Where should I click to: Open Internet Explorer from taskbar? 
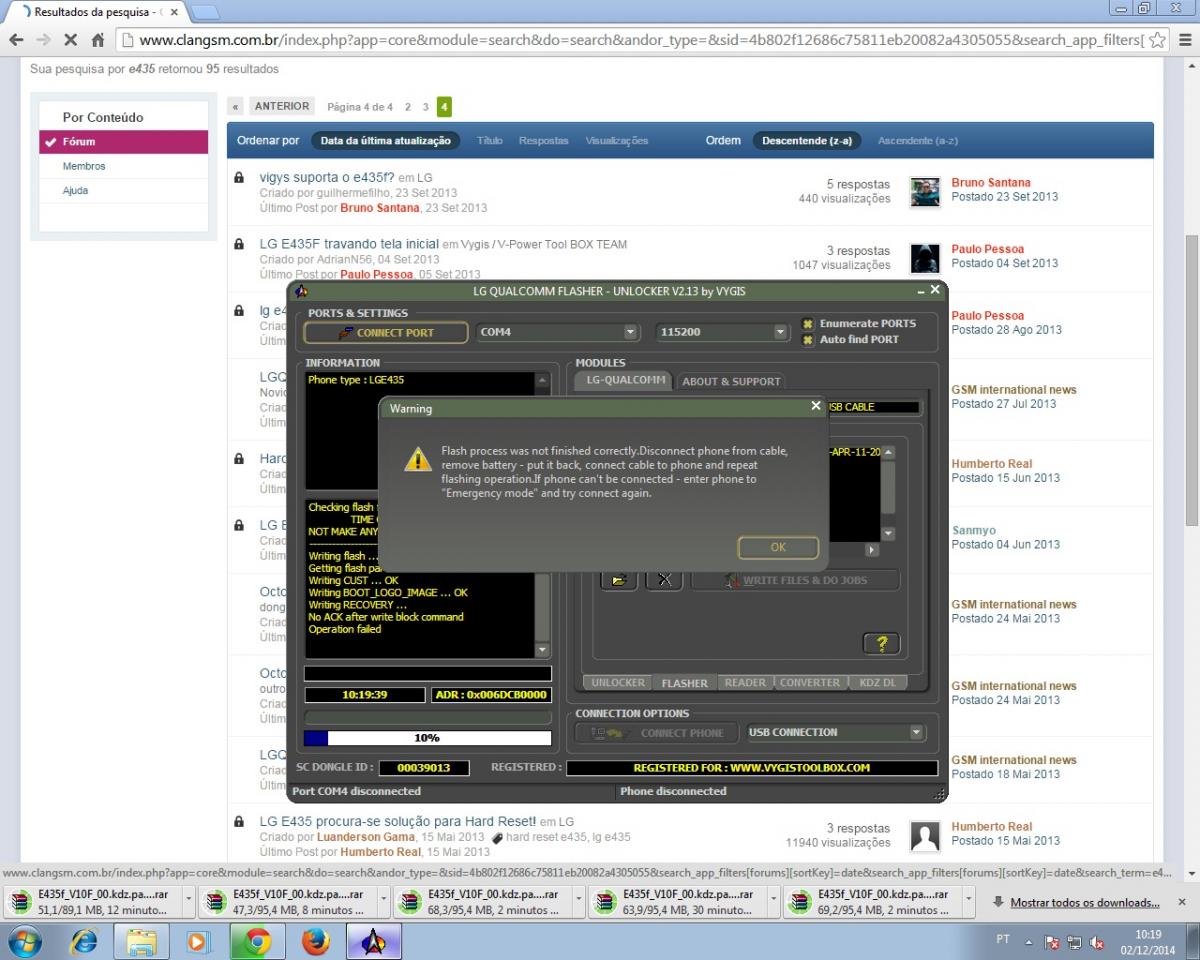coord(85,942)
